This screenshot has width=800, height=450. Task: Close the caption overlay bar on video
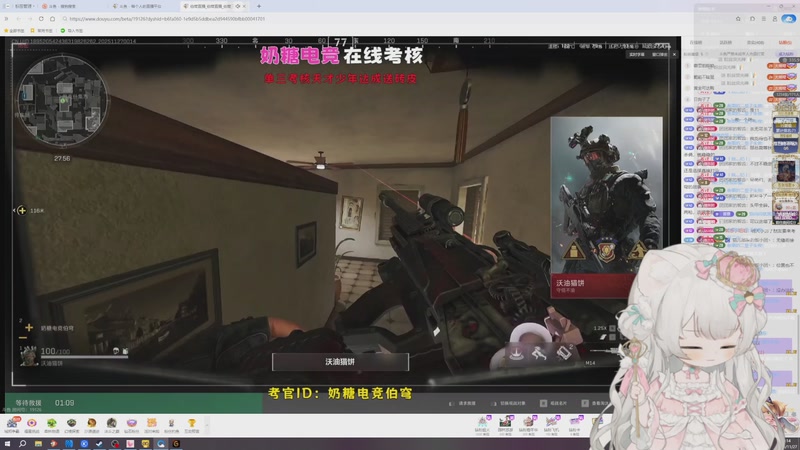coord(674,54)
